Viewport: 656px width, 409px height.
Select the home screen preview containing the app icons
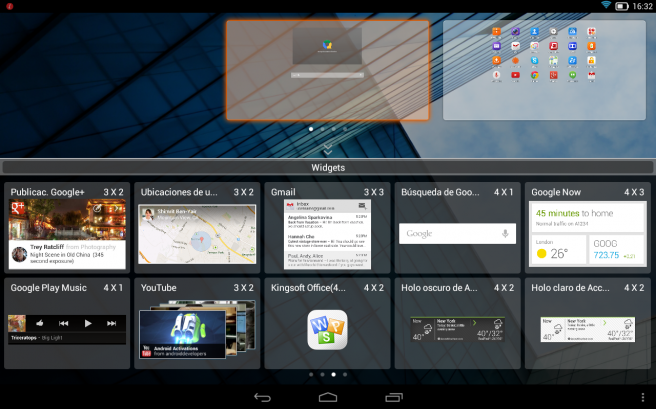pyautogui.click(x=544, y=70)
